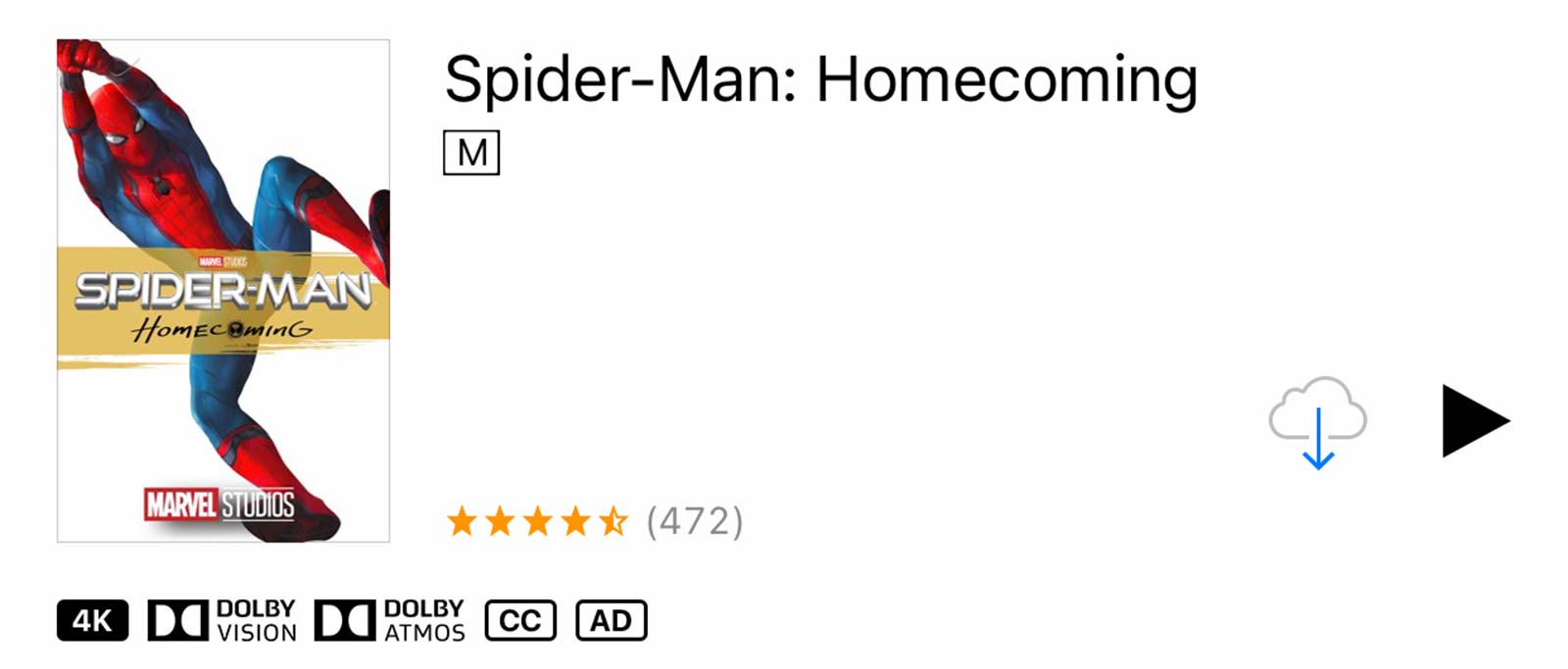Viewport: 1568px width, 669px height.
Task: Click the gold Homecoming banner on poster
Action: pyautogui.click(x=223, y=306)
